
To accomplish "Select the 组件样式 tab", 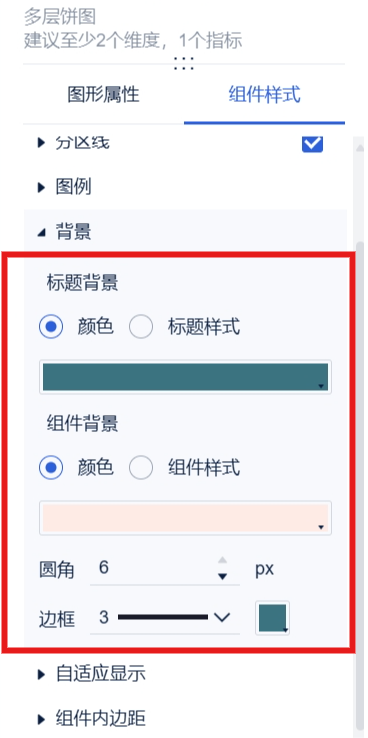I will 264,95.
